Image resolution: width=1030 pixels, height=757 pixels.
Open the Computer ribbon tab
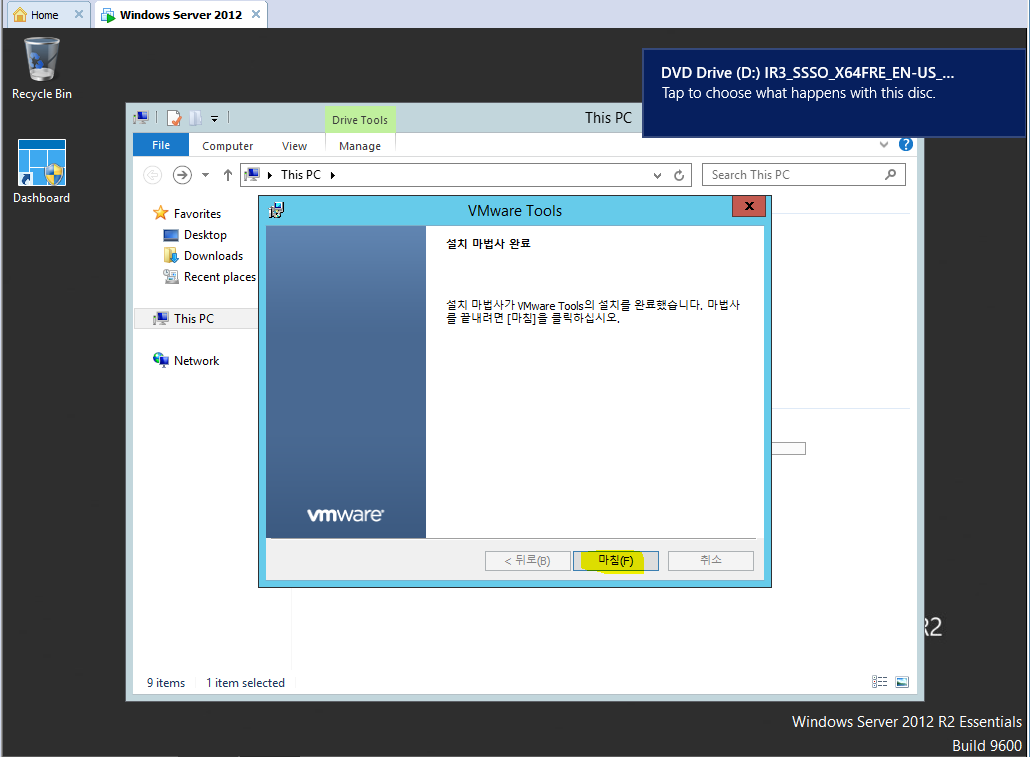click(x=227, y=146)
